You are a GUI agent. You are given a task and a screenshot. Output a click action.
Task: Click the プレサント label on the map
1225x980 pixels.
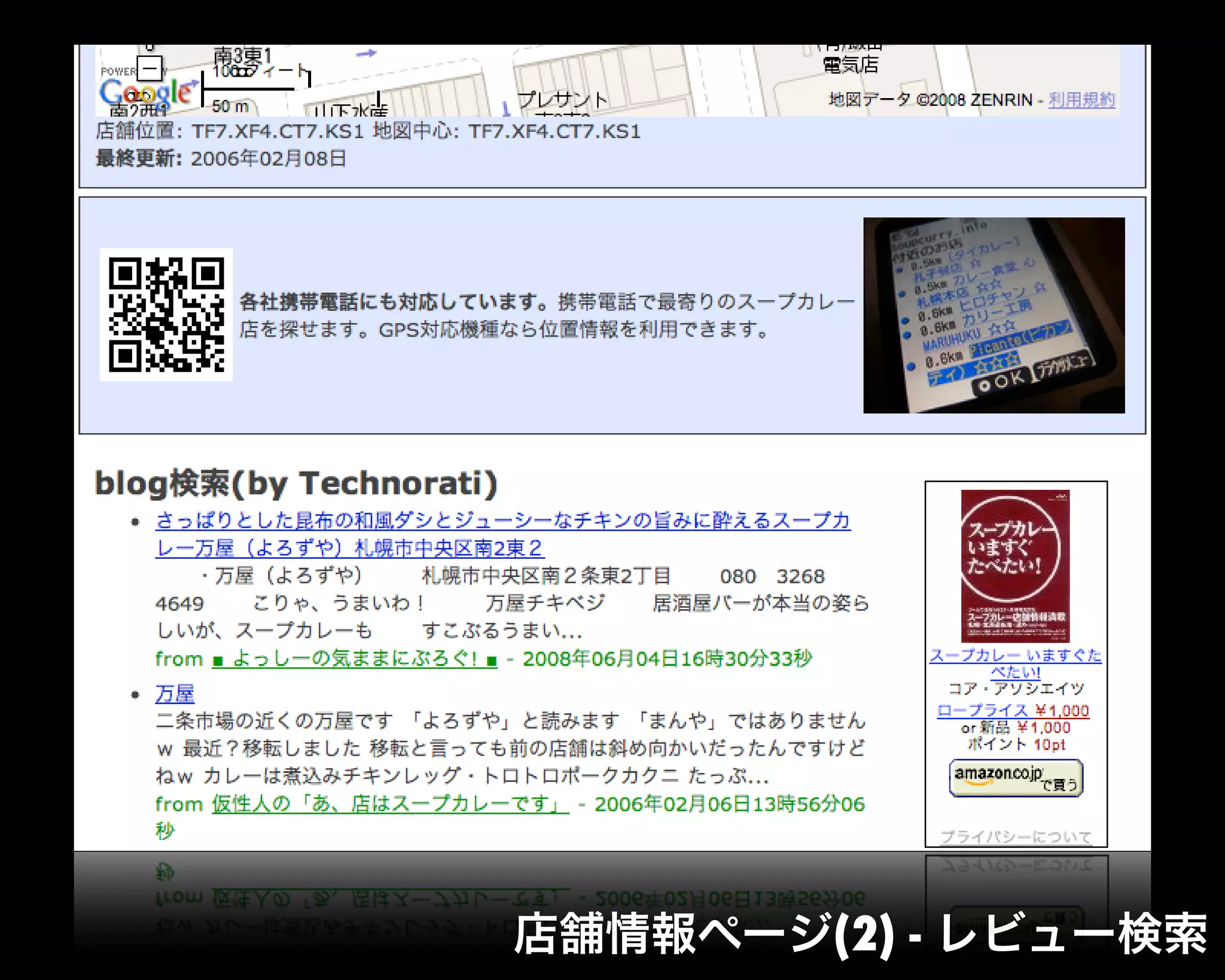(x=562, y=100)
